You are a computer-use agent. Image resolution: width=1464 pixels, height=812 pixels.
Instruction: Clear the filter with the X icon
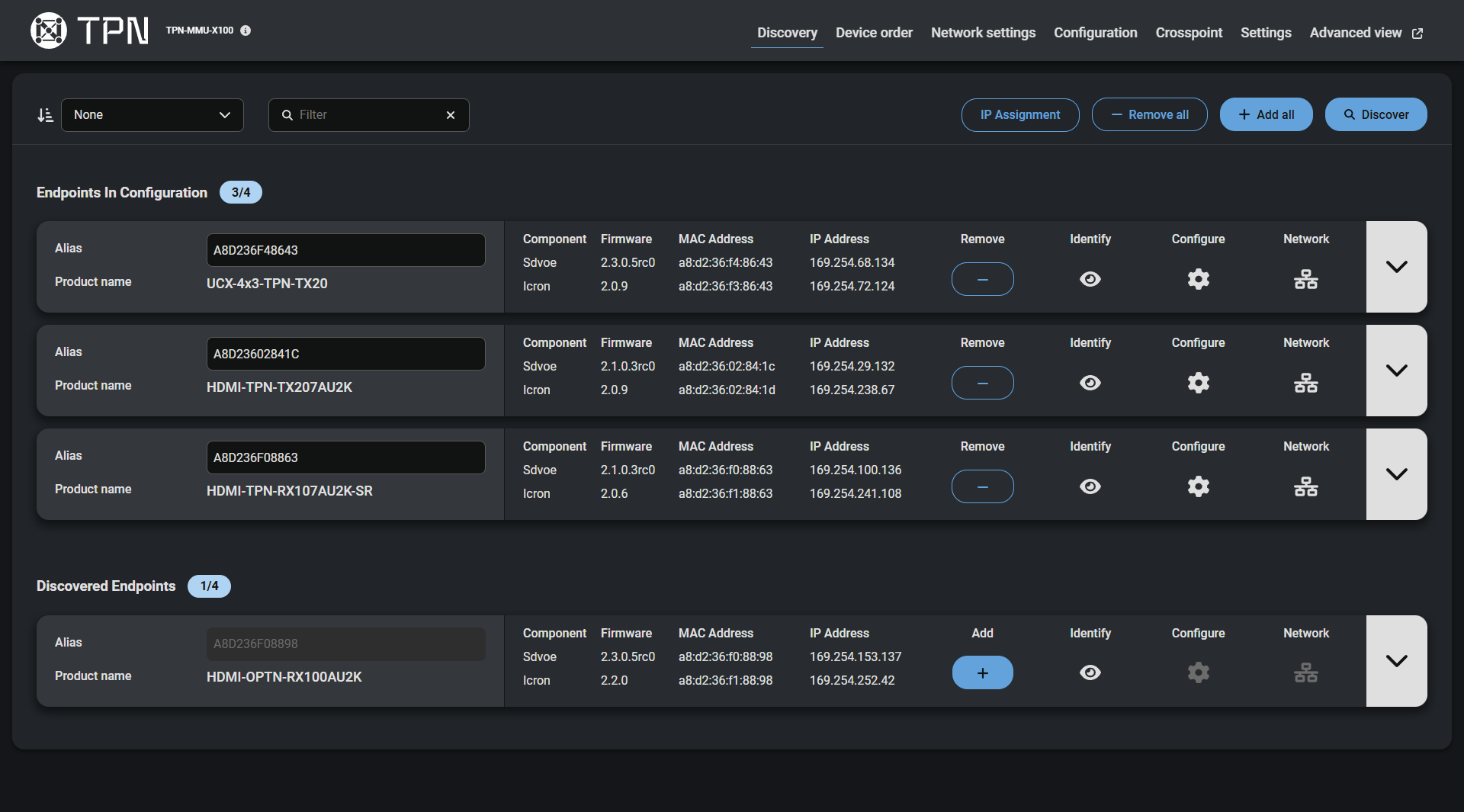click(x=451, y=115)
